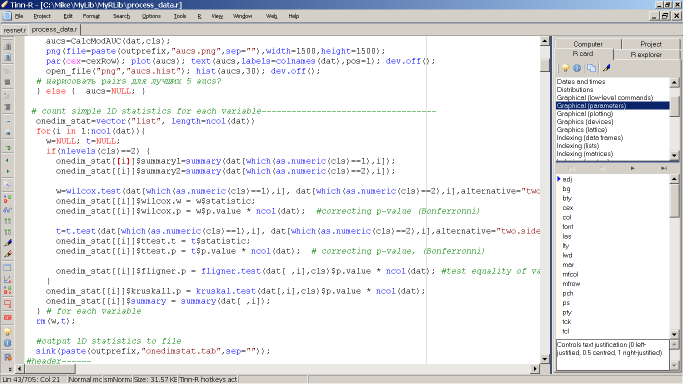Select the 'font' parameter entry

568,227
